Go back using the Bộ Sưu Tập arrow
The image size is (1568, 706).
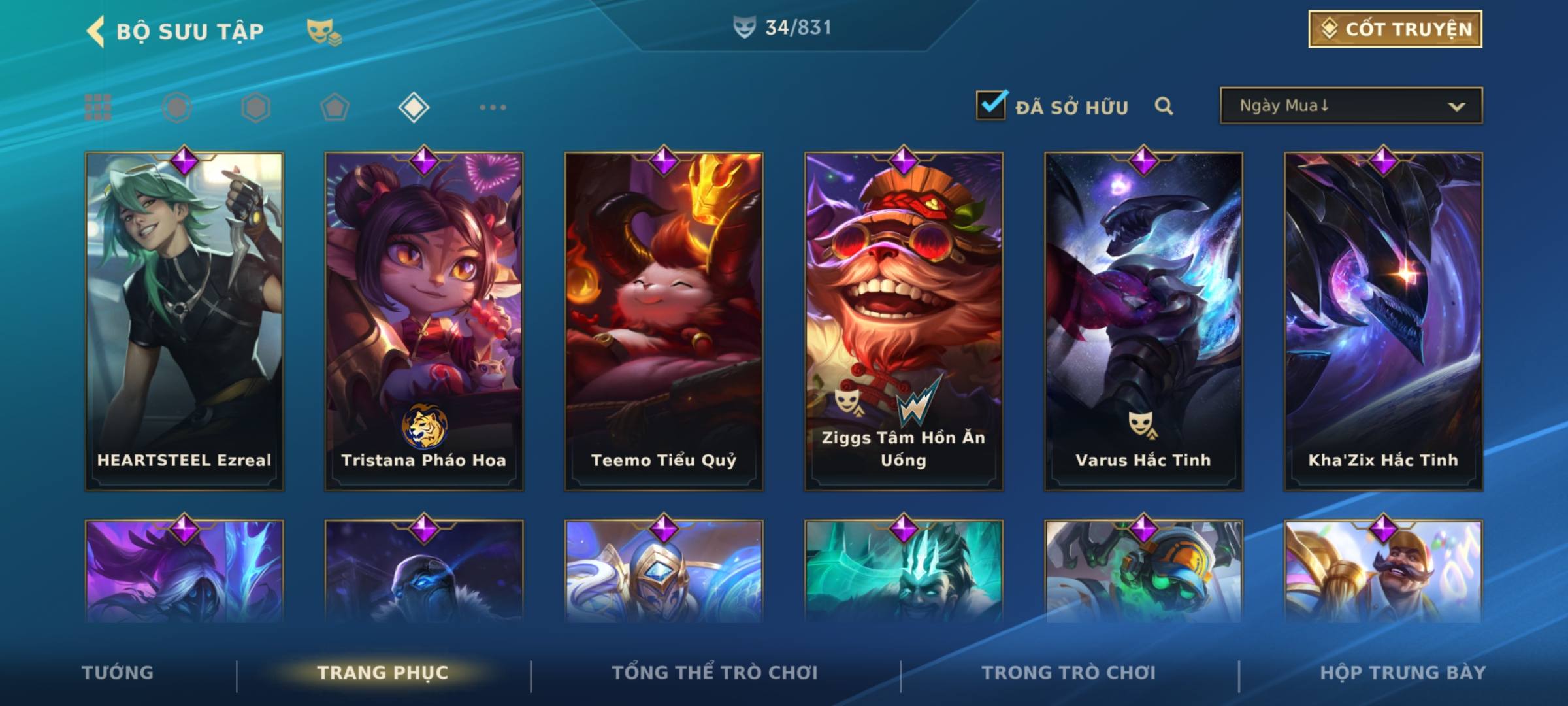(x=95, y=31)
